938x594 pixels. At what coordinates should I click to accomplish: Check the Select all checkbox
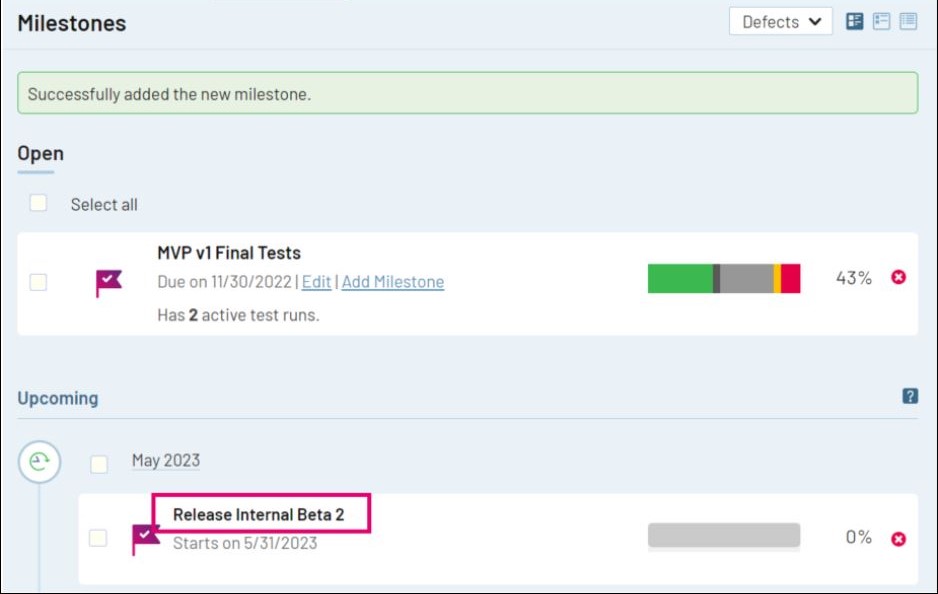[38, 203]
